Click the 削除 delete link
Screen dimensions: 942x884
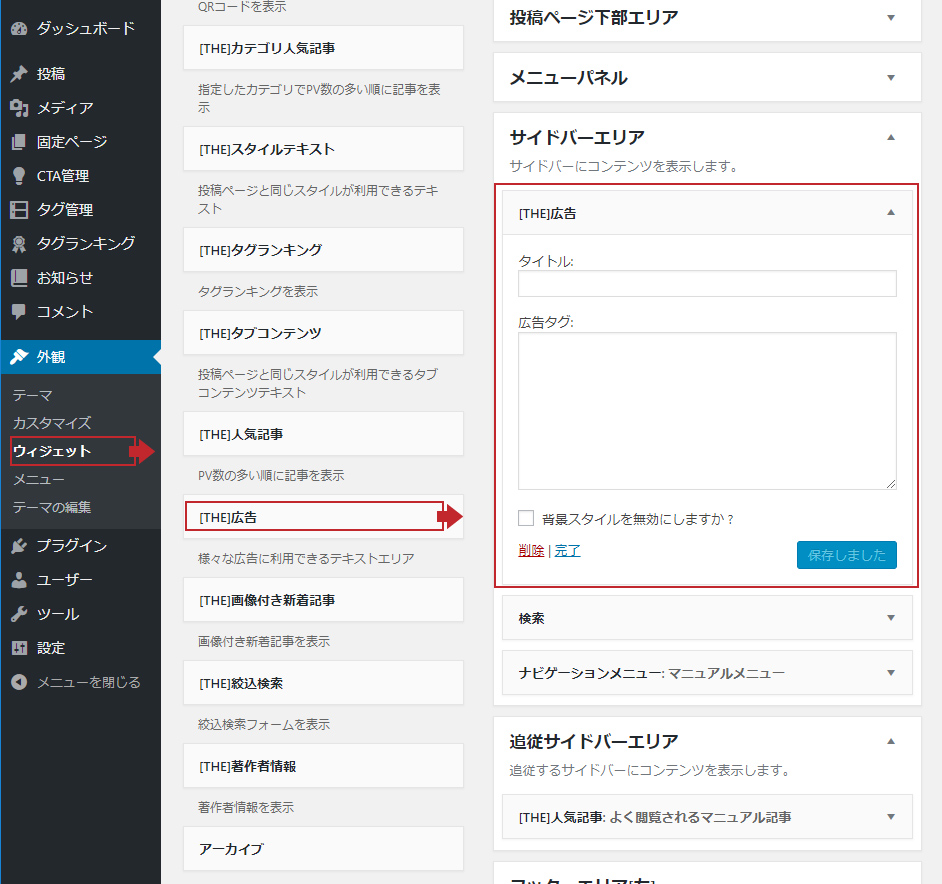(531, 551)
